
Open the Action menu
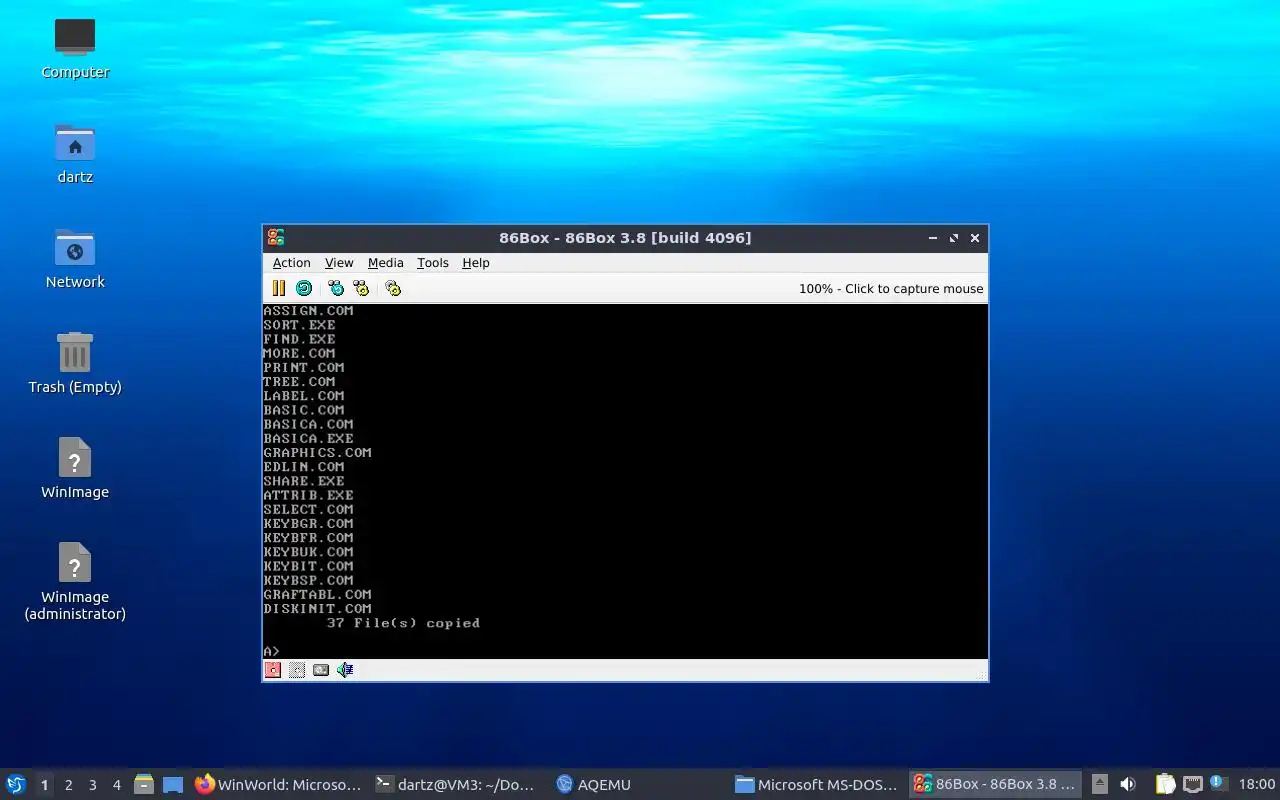[291, 263]
